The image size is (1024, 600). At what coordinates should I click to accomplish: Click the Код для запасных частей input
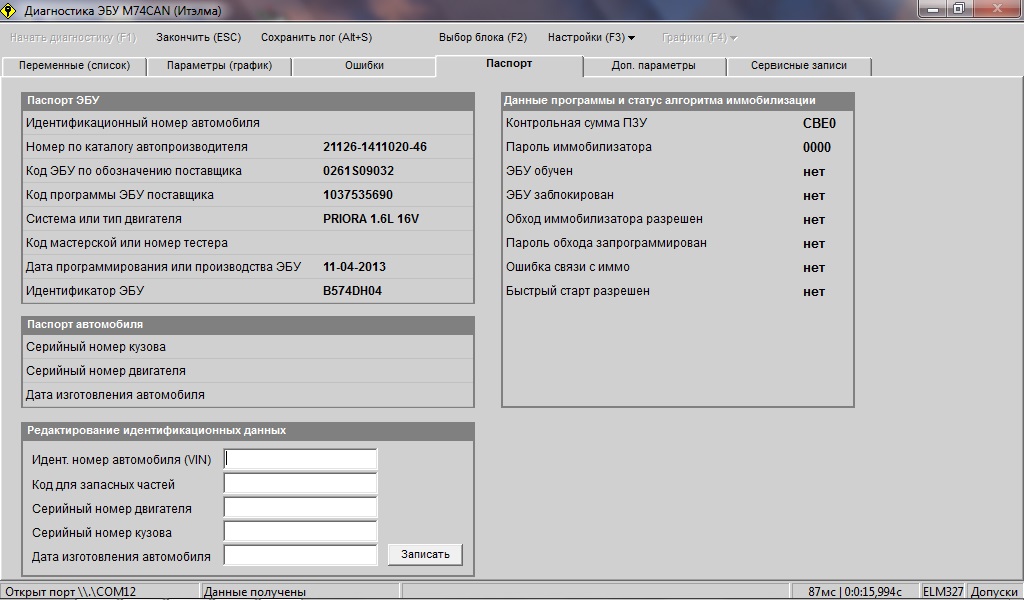click(x=300, y=483)
